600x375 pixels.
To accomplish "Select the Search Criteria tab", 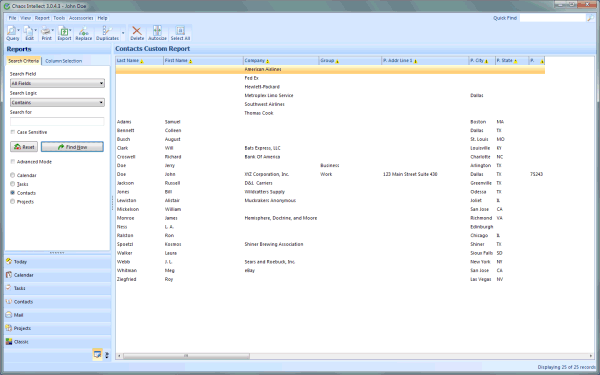I will (x=23, y=61).
